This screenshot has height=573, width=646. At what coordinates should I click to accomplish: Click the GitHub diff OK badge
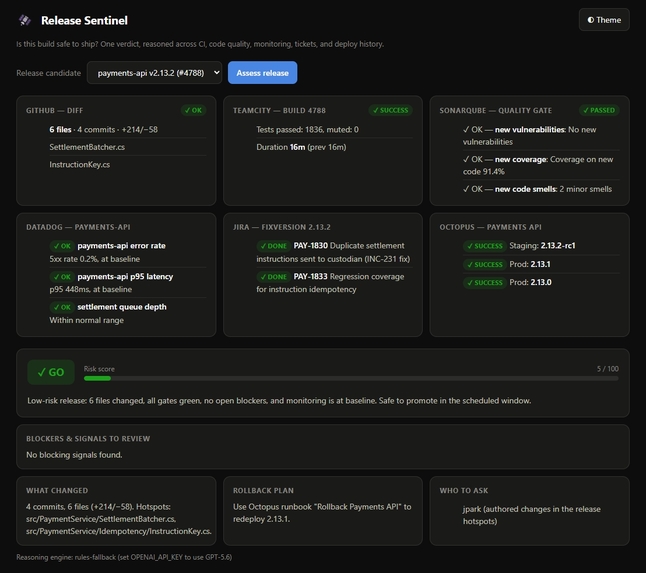pos(193,110)
